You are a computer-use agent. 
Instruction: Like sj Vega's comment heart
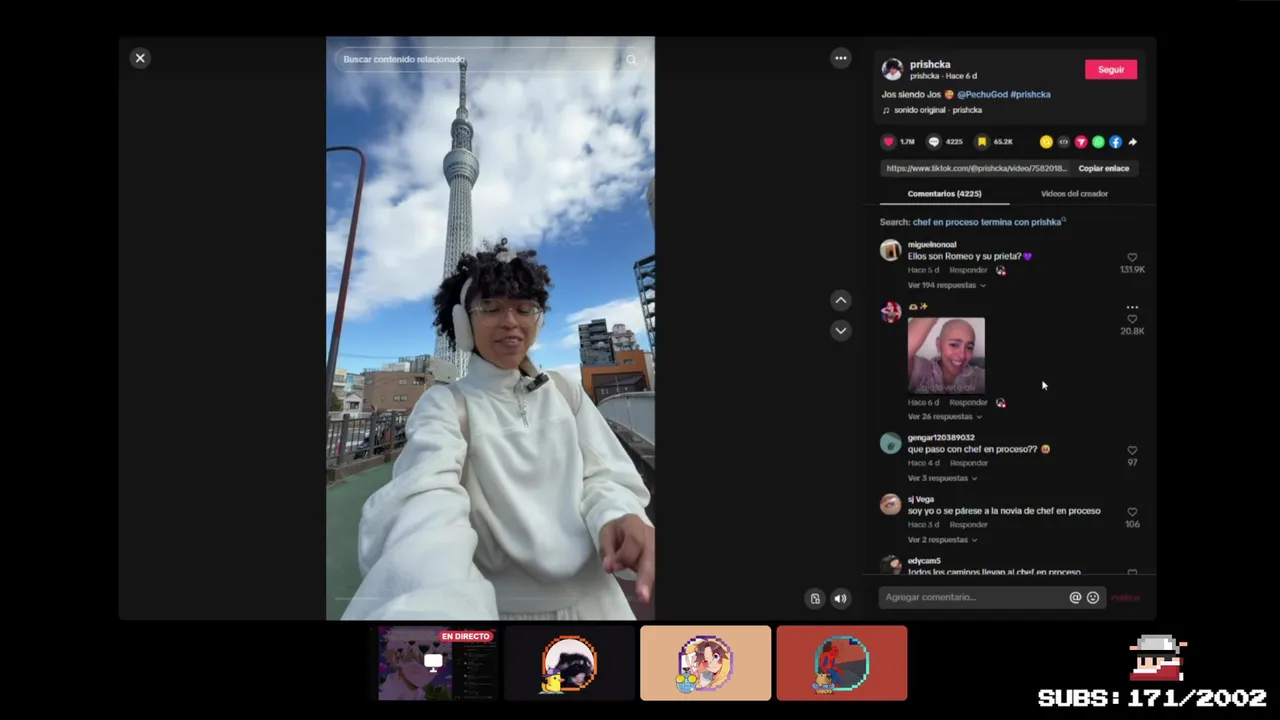[1132, 512]
